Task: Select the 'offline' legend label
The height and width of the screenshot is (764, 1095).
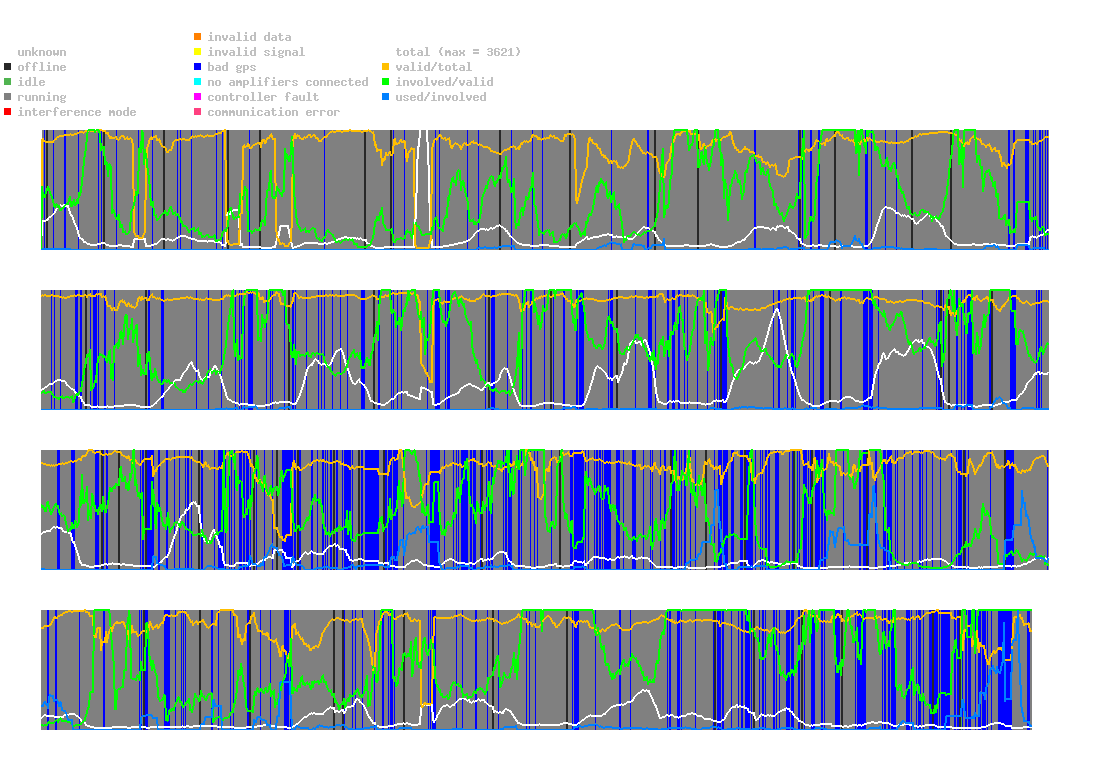Action: [x=42, y=67]
